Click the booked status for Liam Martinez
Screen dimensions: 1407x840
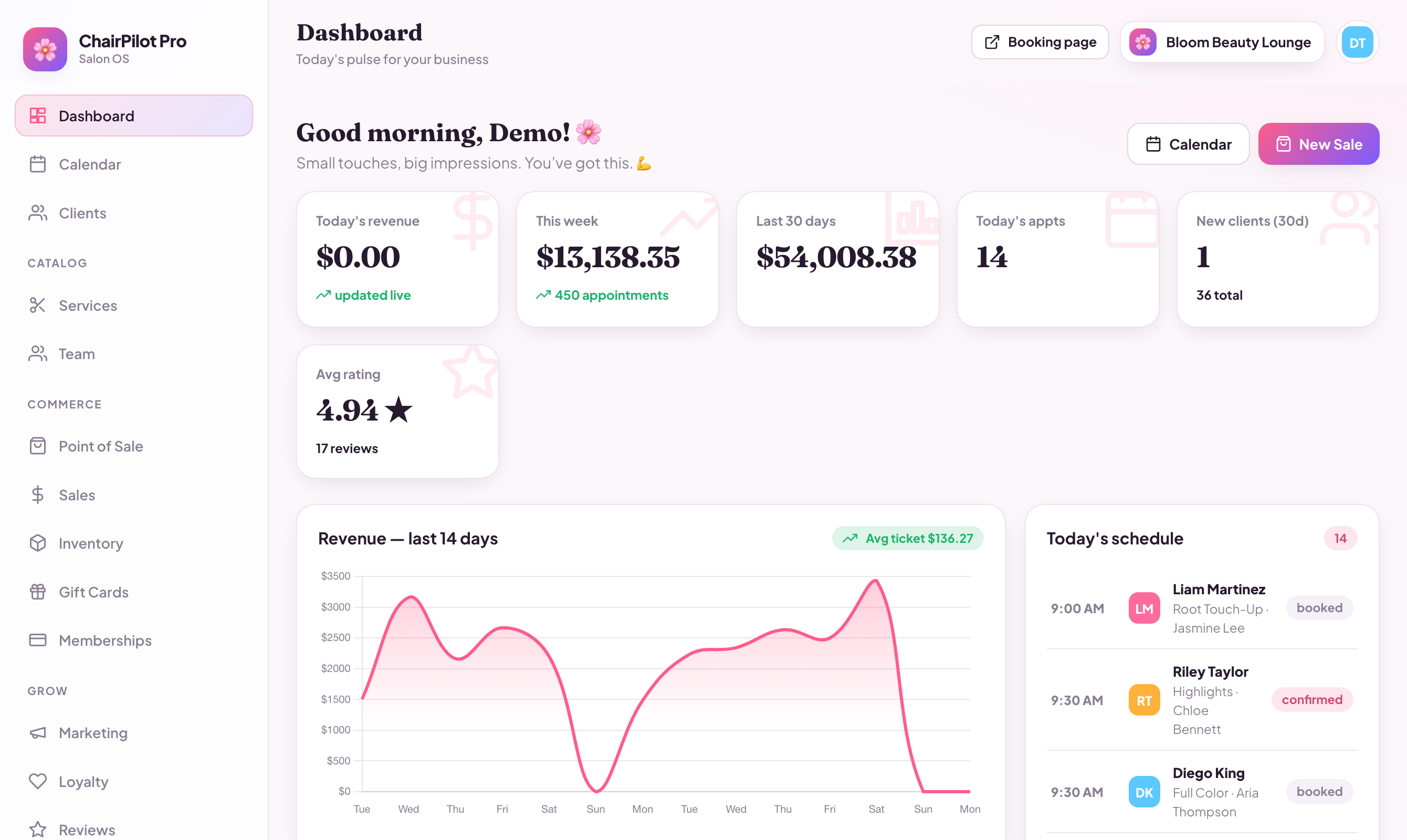point(1319,608)
